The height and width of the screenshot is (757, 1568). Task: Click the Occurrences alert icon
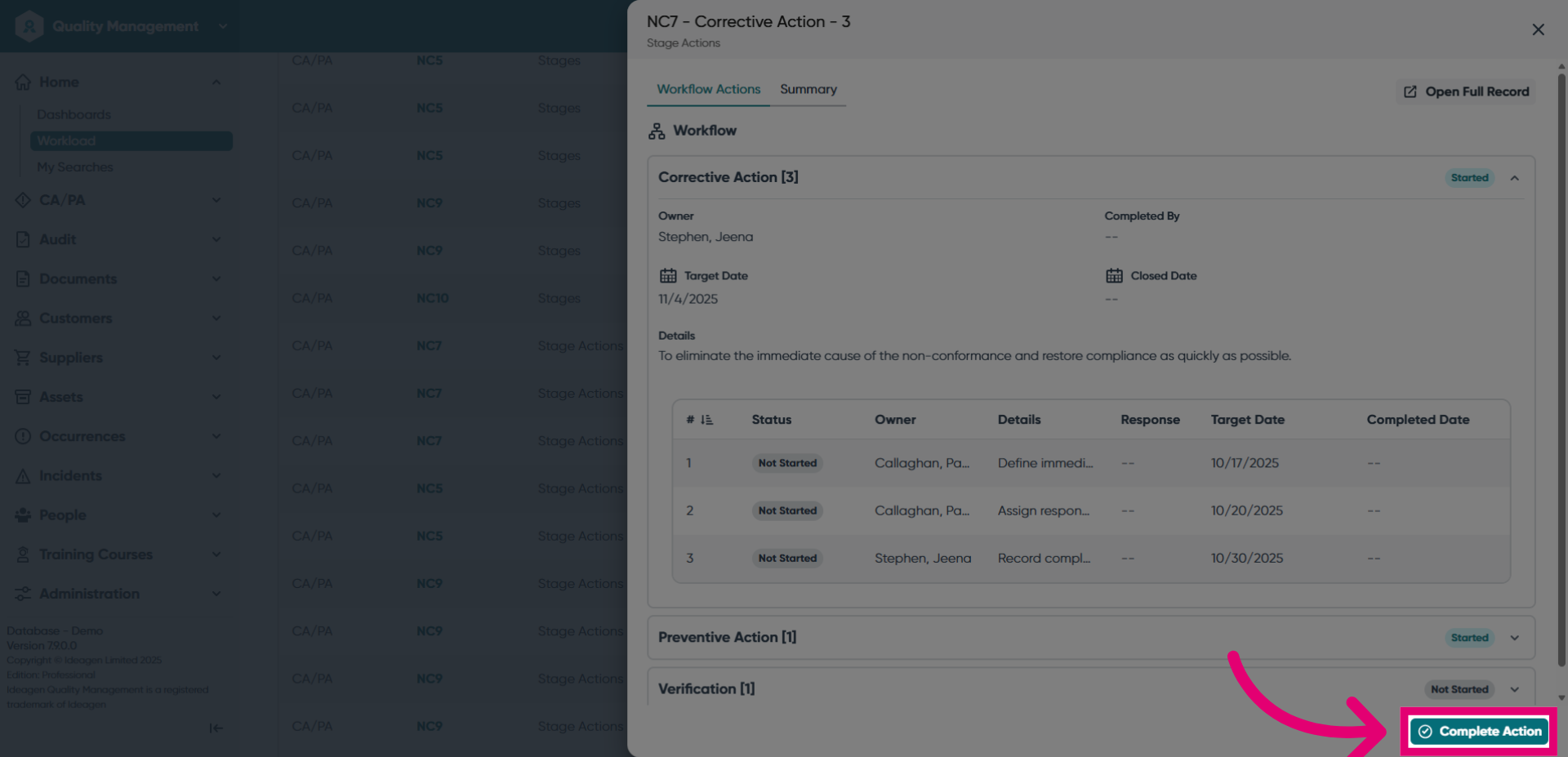[23, 436]
